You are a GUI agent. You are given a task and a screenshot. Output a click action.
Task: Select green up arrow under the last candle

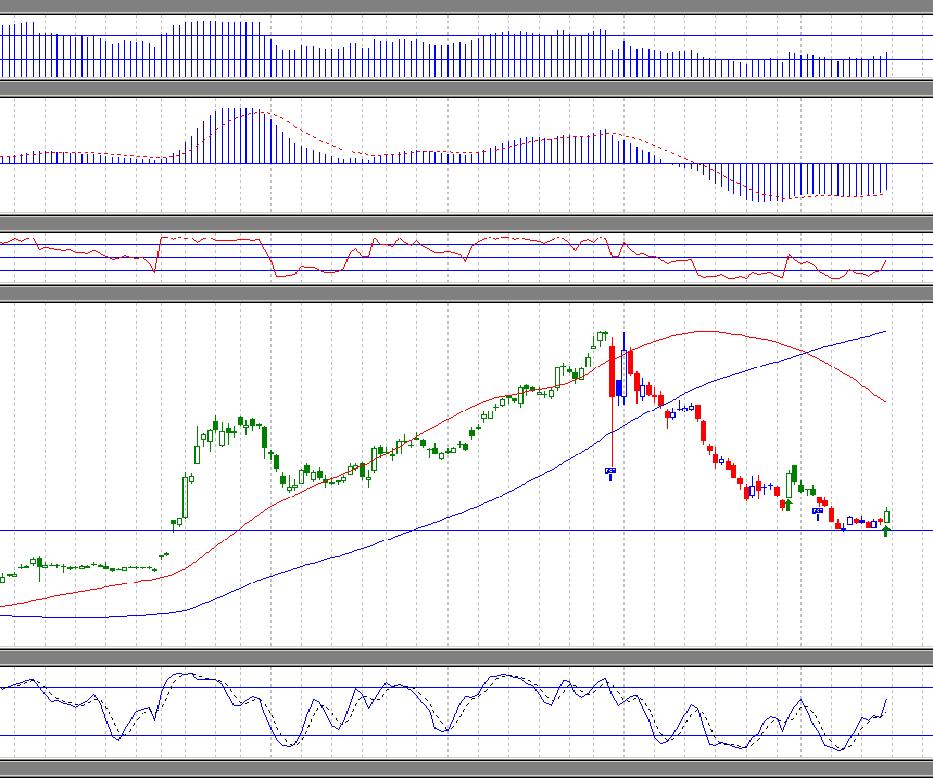(x=887, y=531)
